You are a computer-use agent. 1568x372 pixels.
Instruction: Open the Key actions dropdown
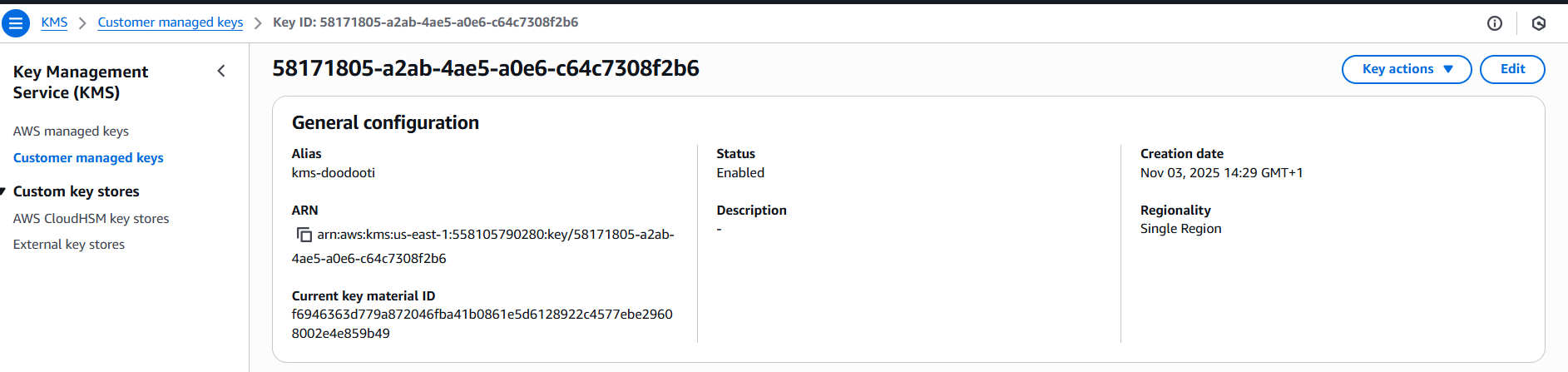click(1406, 69)
